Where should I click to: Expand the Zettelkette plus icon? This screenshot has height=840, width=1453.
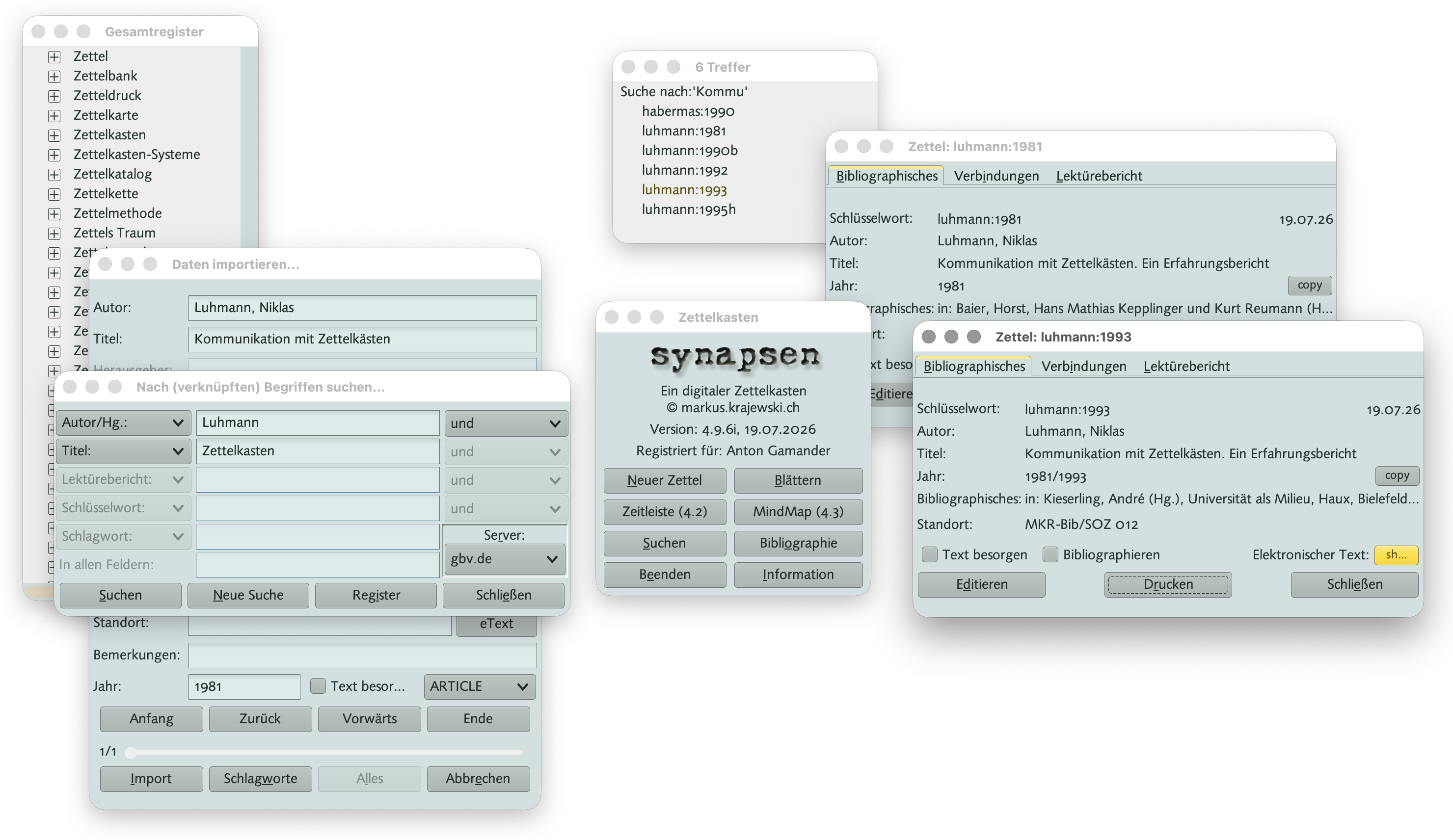(54, 194)
